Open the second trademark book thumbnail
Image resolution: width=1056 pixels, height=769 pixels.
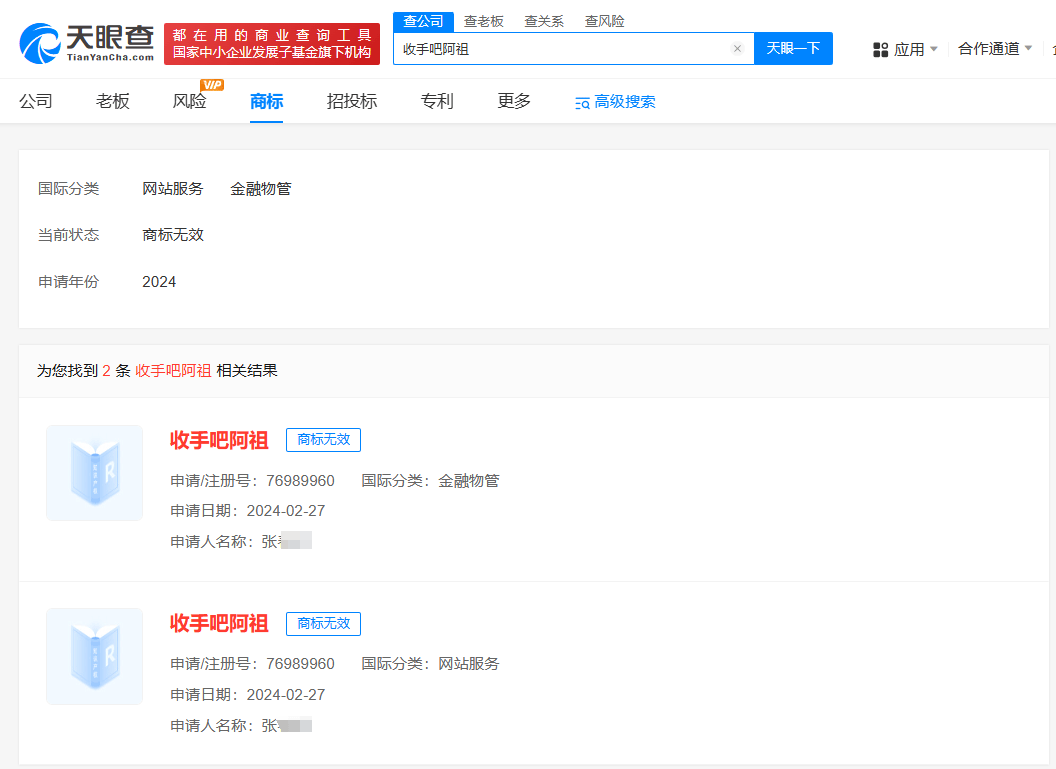(95, 656)
